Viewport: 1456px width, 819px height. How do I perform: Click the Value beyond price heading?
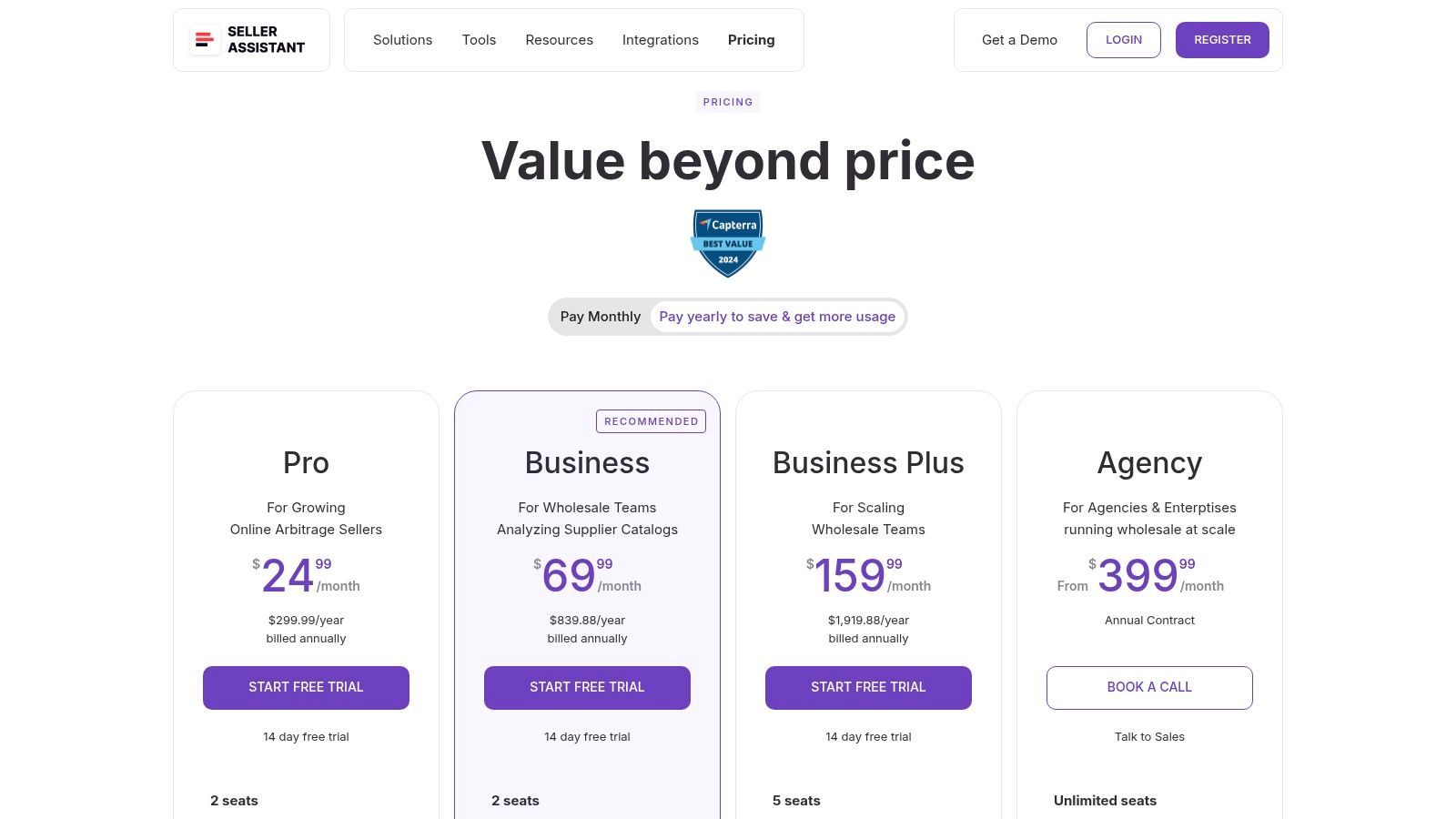tap(728, 160)
